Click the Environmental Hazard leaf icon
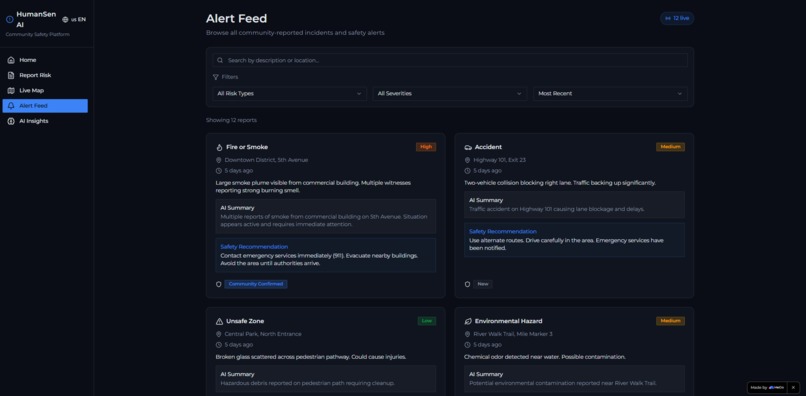Image resolution: width=806 pixels, height=396 pixels. click(468, 321)
